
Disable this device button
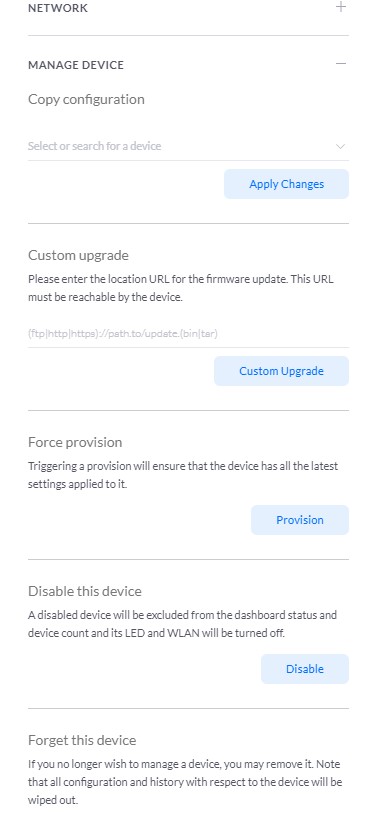tap(305, 669)
